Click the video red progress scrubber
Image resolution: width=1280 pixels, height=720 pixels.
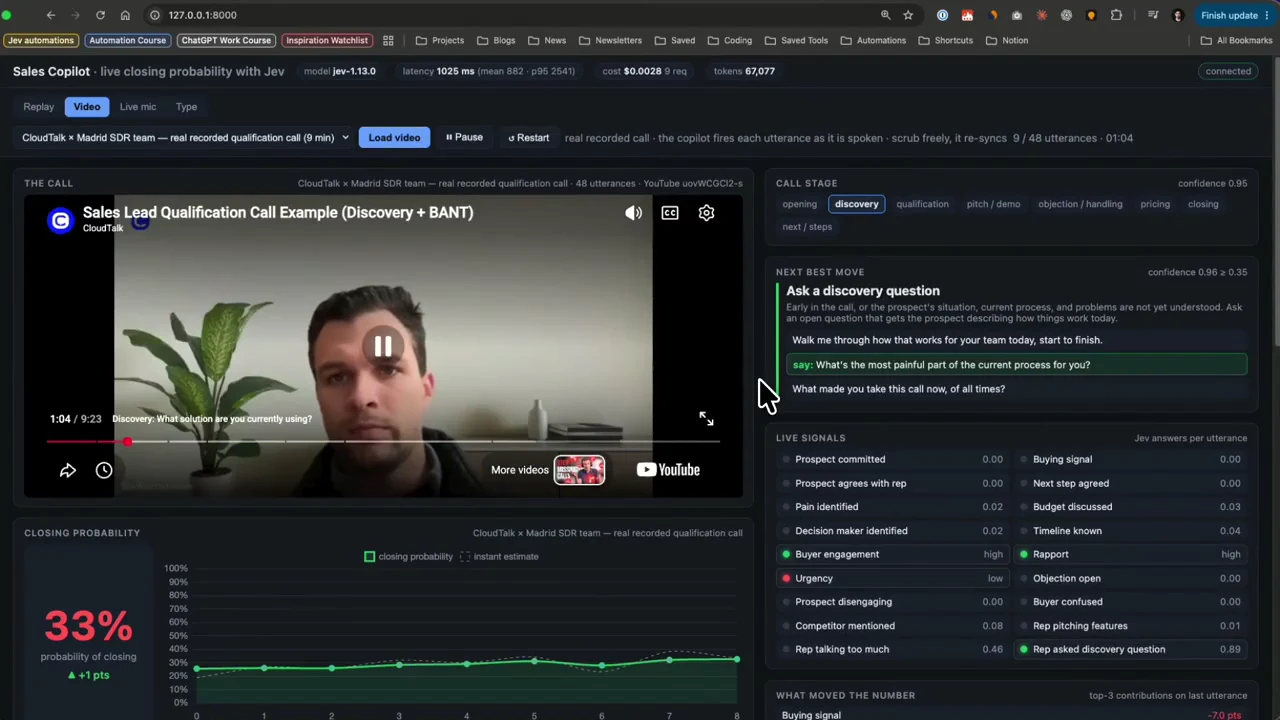click(x=127, y=441)
